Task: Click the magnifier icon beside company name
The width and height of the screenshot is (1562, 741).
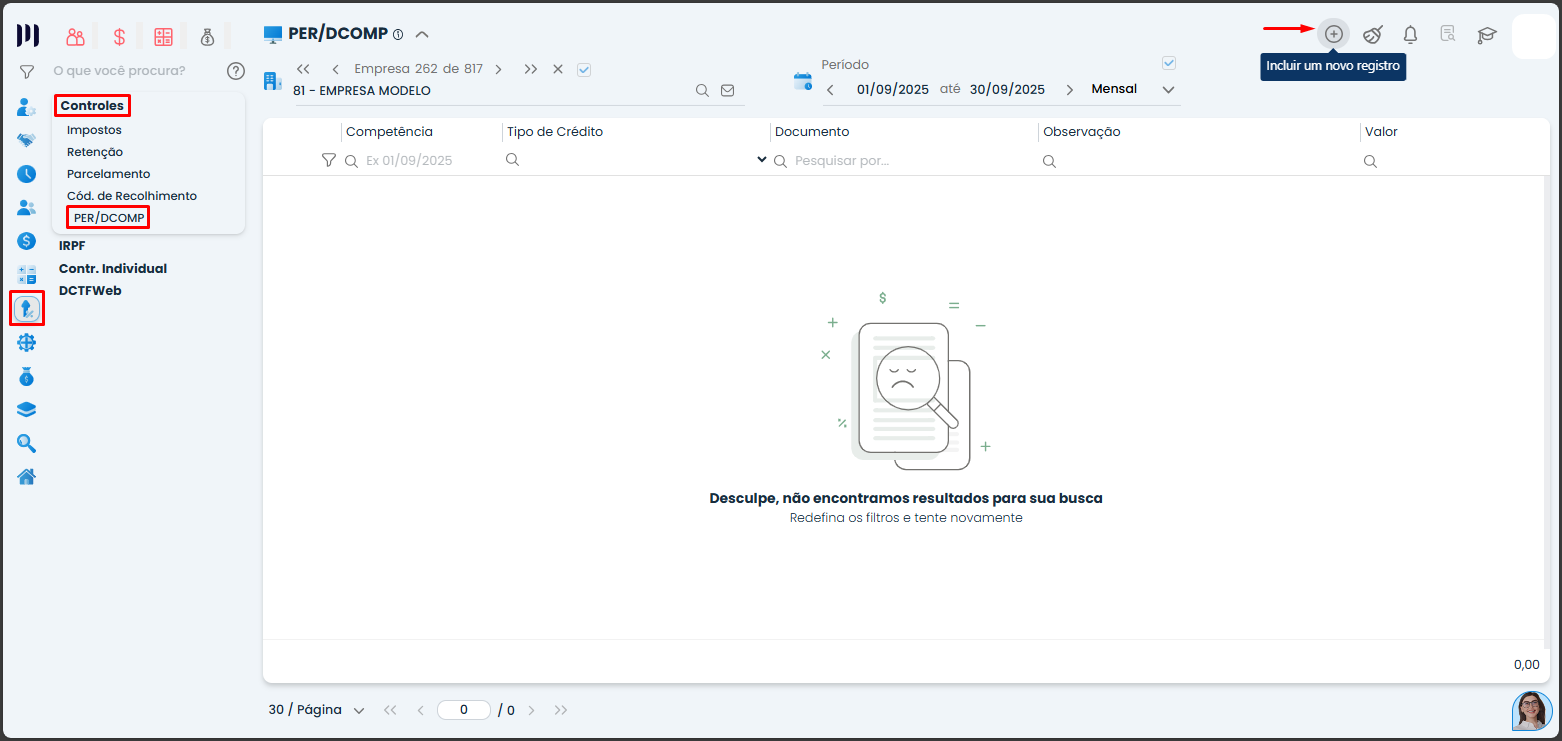Action: (703, 90)
